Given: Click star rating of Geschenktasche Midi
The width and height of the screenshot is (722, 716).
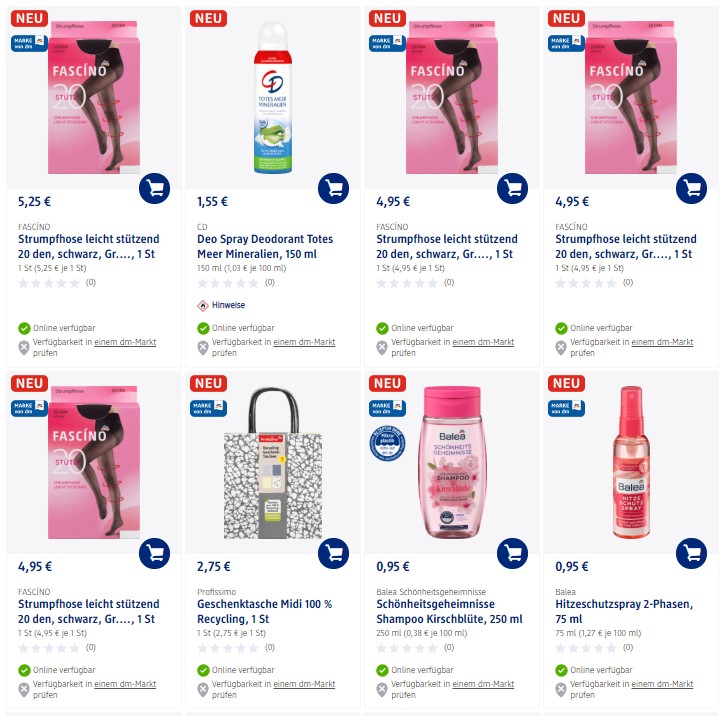Looking at the screenshot, I should [227, 648].
